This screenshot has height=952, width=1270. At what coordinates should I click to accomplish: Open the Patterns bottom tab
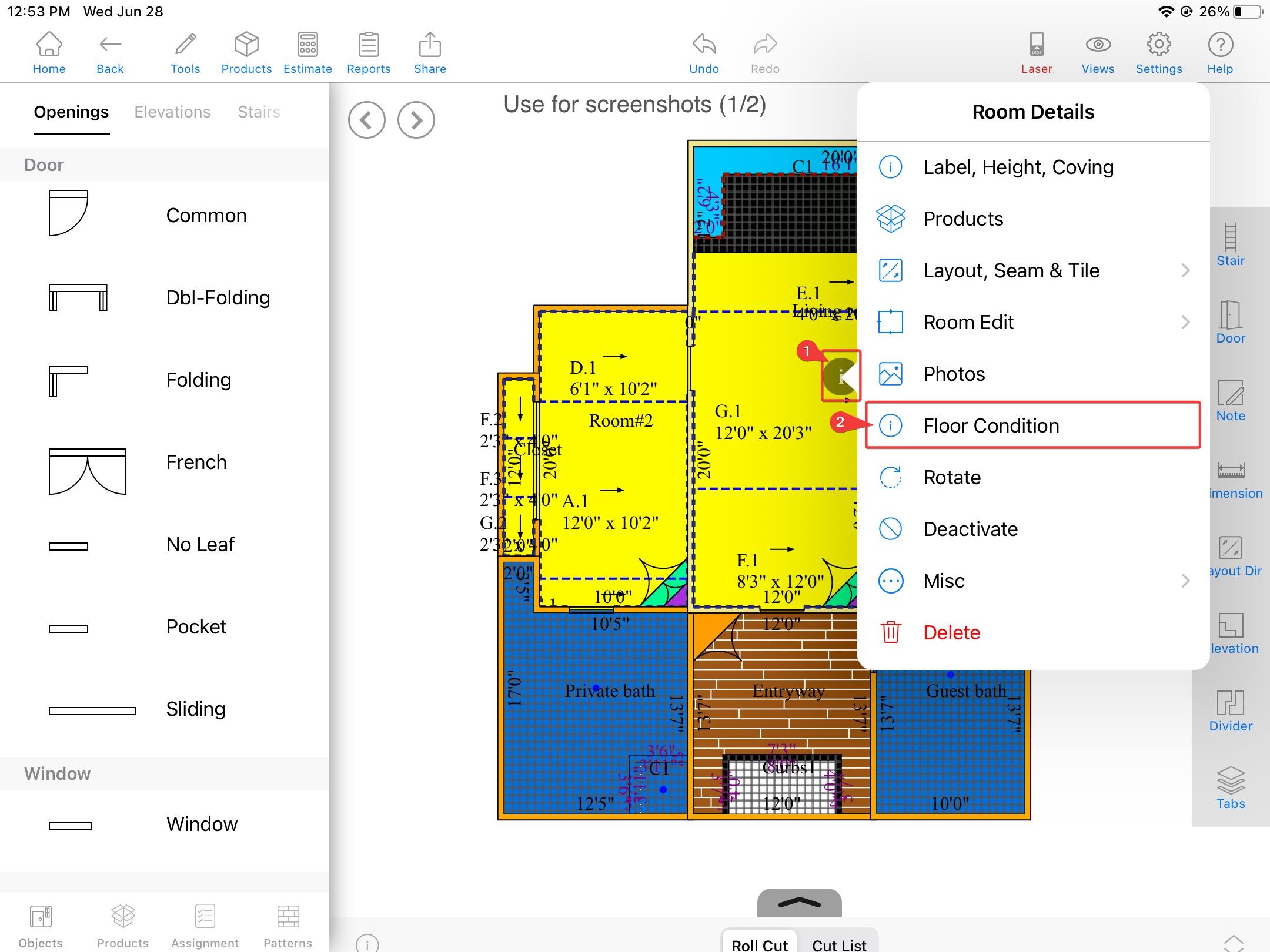[288, 926]
